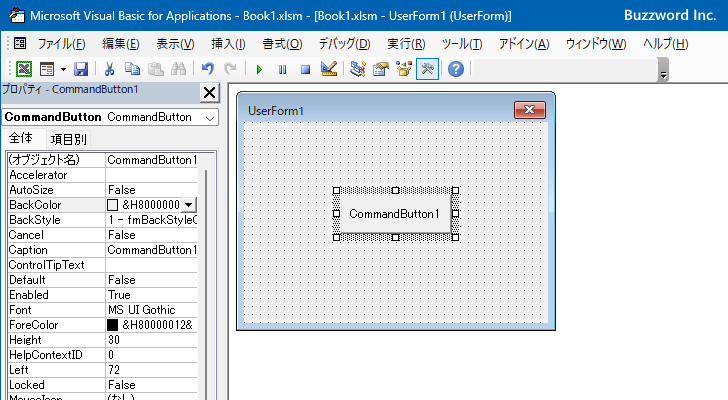Click the Design Mode icon
This screenshot has width=728, height=400.
click(329, 69)
